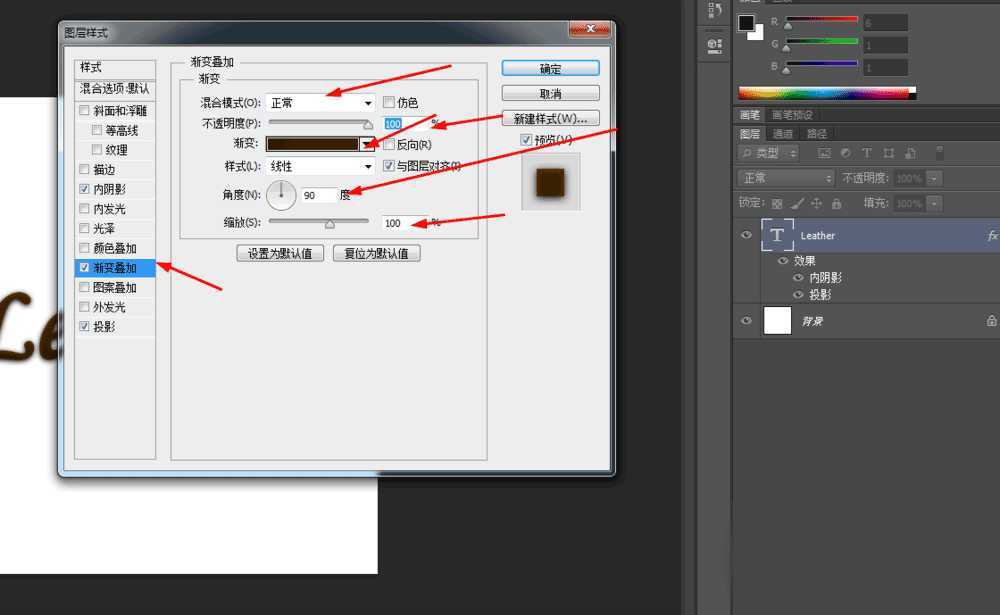Viewport: 1000px width, 615px height.
Task: Click the lock transparent pixels icon
Action: coord(776,203)
